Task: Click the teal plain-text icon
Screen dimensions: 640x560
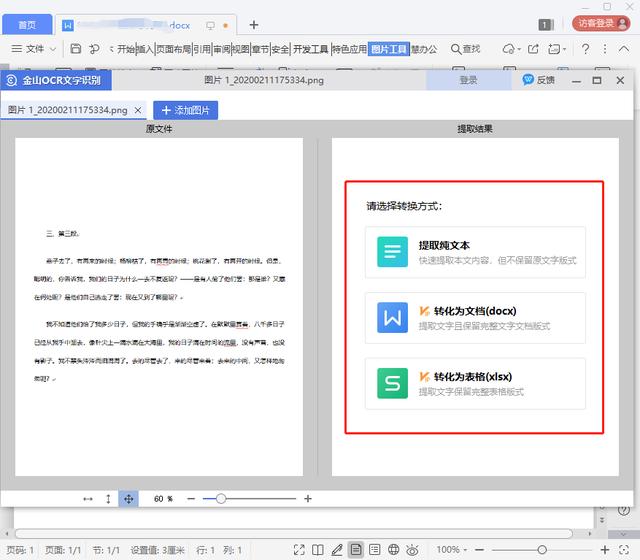Action: click(x=392, y=252)
